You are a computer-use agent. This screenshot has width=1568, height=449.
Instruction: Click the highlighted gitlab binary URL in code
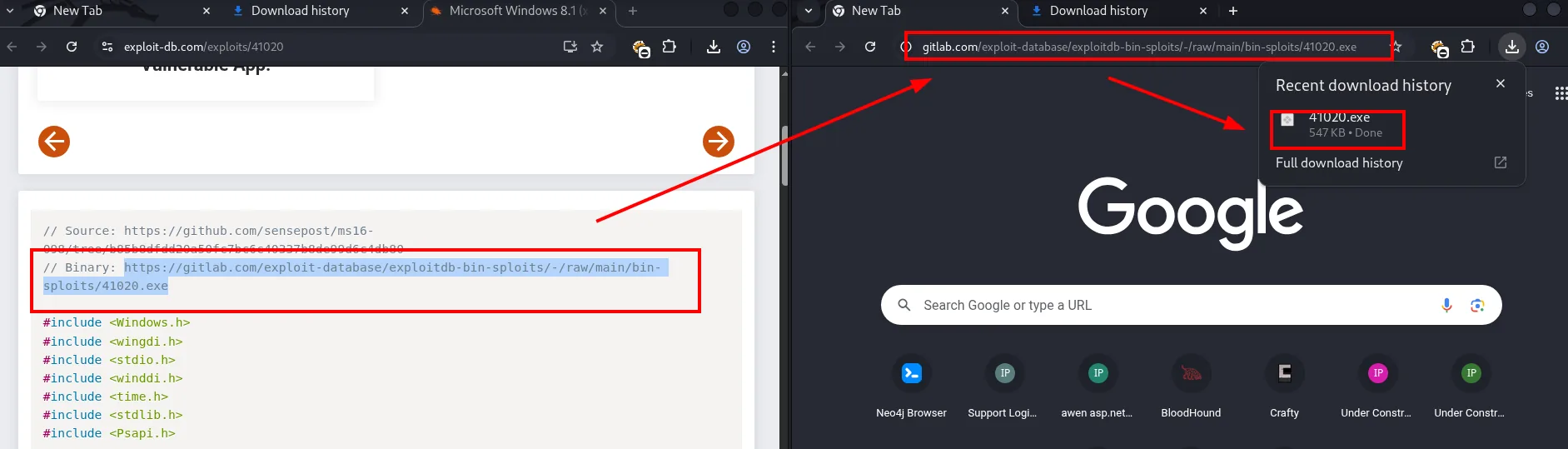pos(356,277)
